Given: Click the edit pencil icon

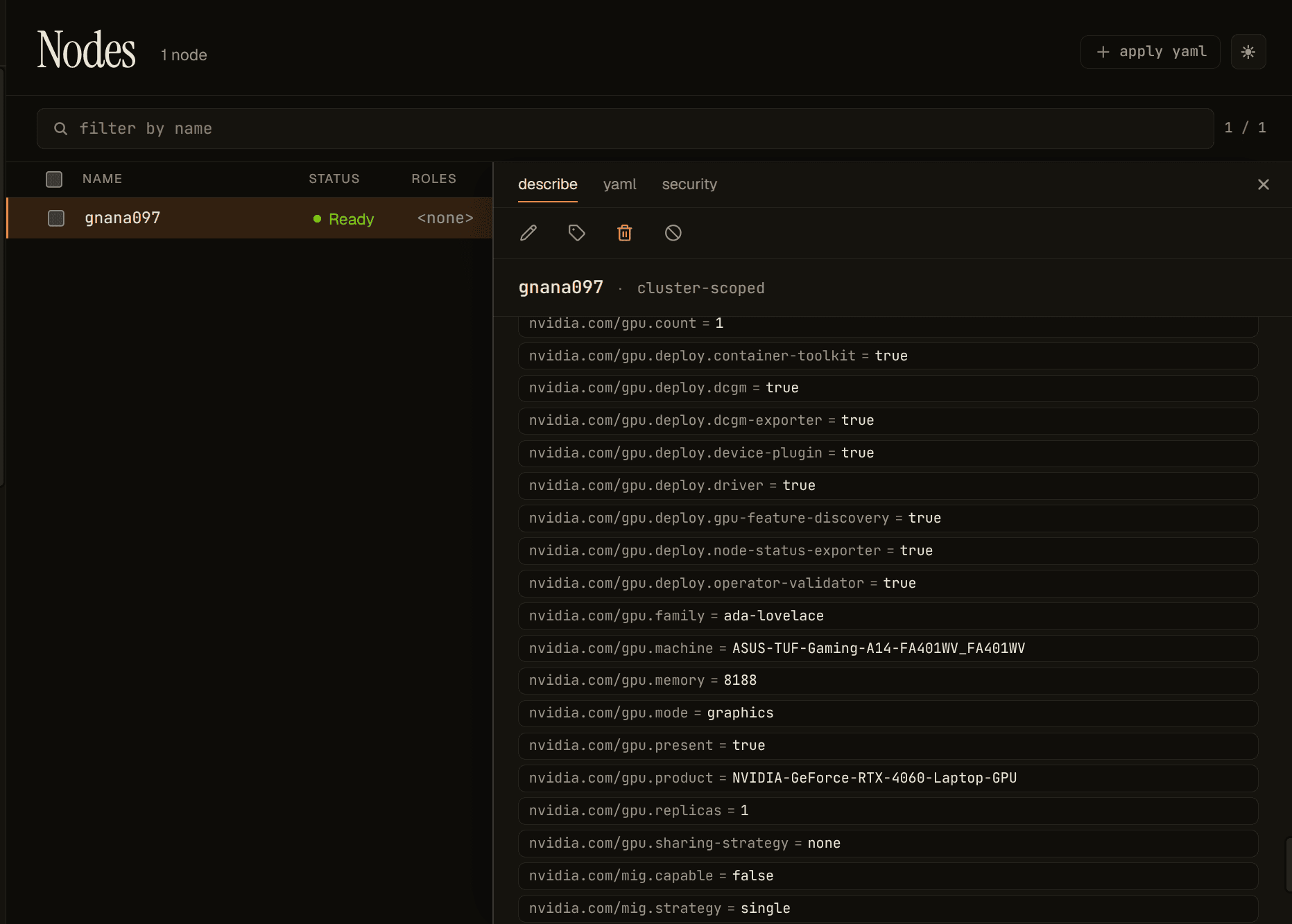Looking at the screenshot, I should tap(528, 233).
